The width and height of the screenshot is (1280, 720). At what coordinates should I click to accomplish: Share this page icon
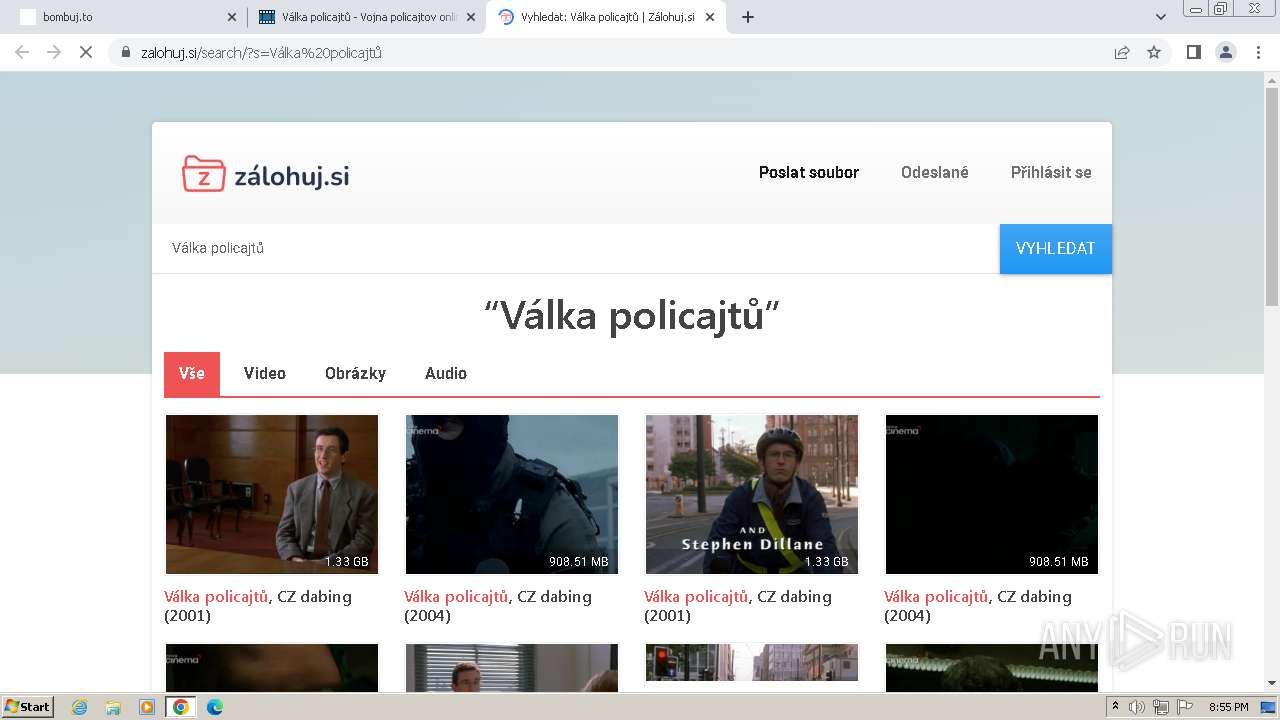[1122, 52]
